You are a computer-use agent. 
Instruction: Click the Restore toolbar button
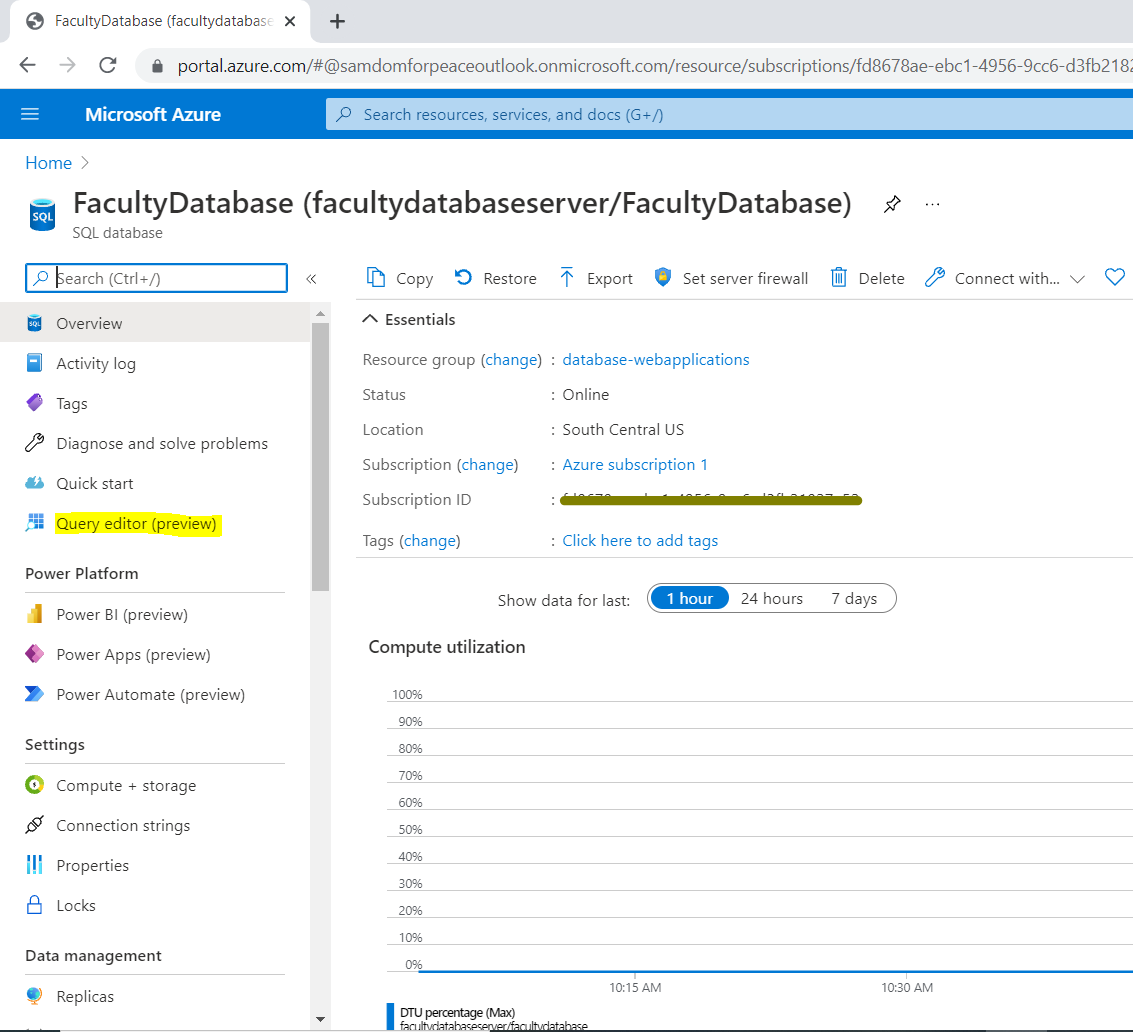tap(495, 278)
